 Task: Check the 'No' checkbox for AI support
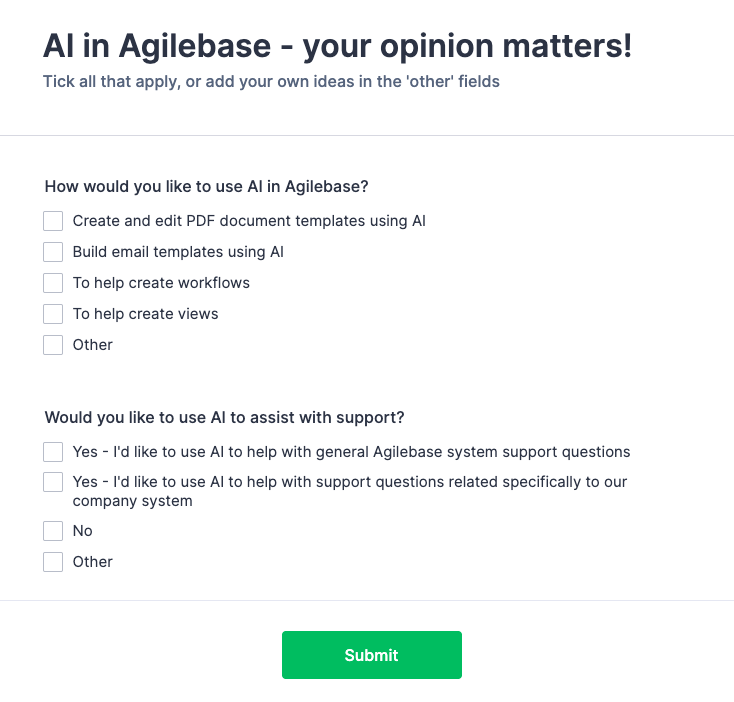(53, 531)
